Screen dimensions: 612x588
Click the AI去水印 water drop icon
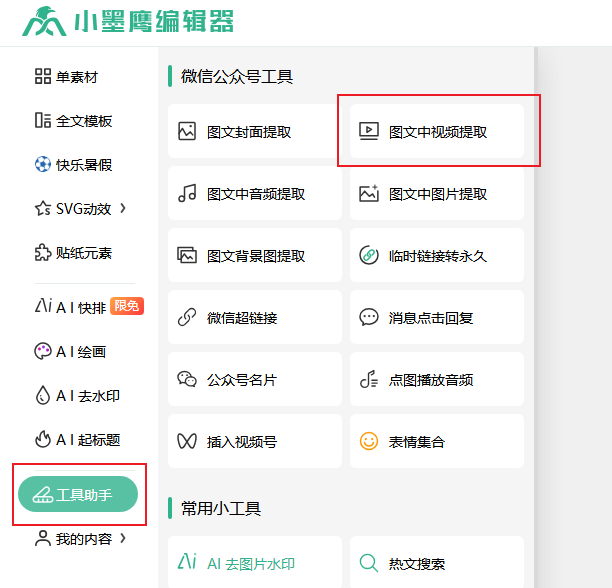43,395
